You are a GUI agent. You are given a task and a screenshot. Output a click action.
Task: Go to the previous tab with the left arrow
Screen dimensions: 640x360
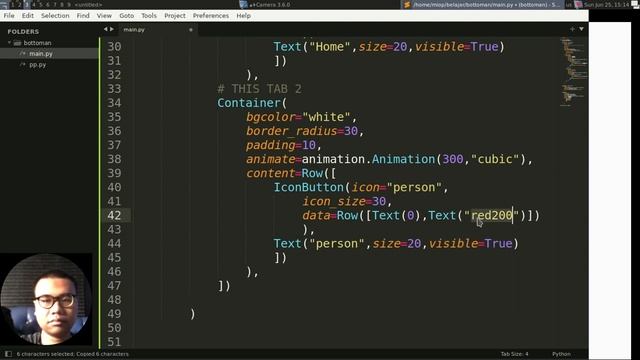click(x=105, y=29)
